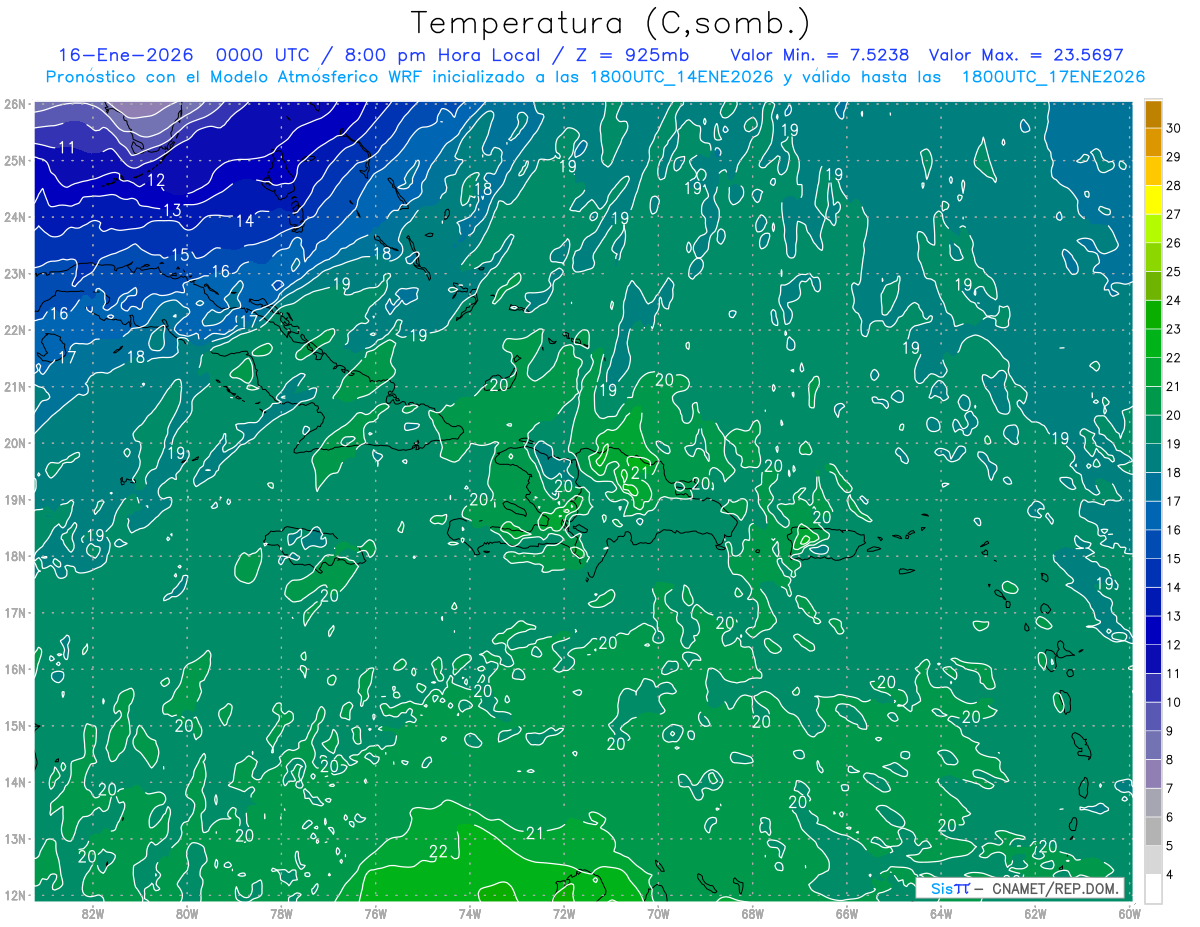Select the deep blue legend swatch between 12 and 13
The image size is (1200, 927).
(x=1153, y=630)
